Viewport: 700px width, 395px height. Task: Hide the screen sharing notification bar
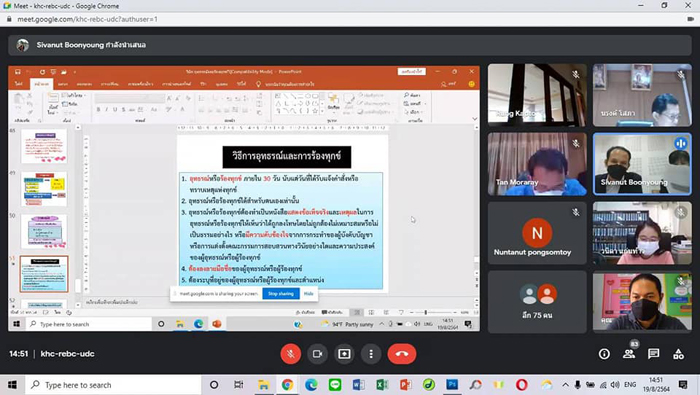[308, 294]
